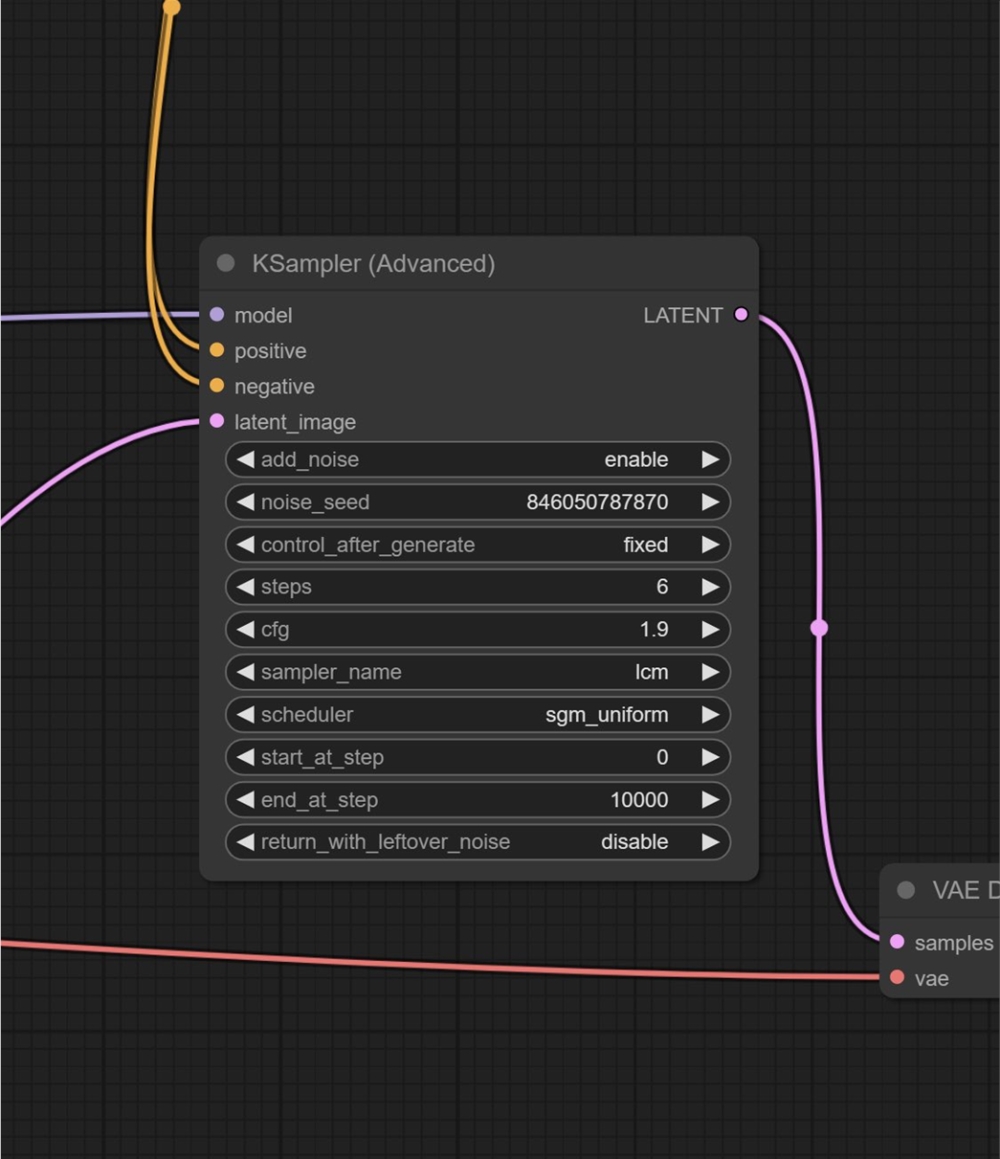Click the LATENT output connector
This screenshot has height=1159, width=1000.
[x=741, y=315]
